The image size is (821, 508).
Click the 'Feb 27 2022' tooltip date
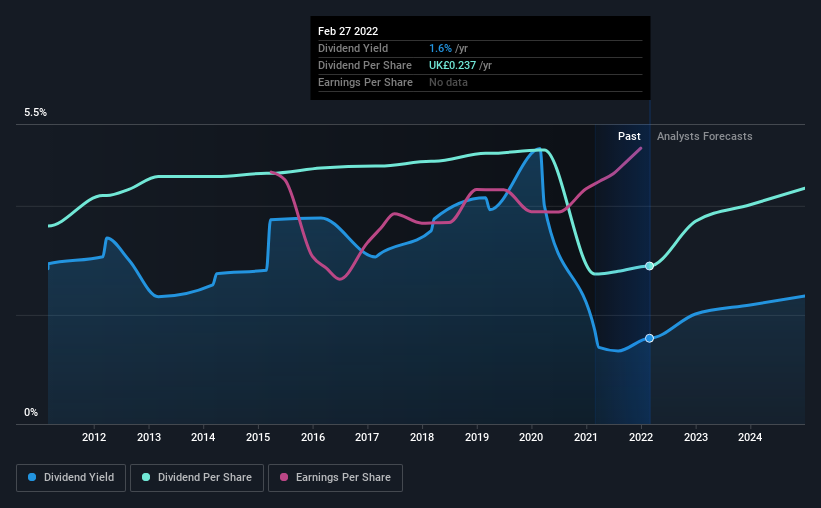pyautogui.click(x=348, y=31)
